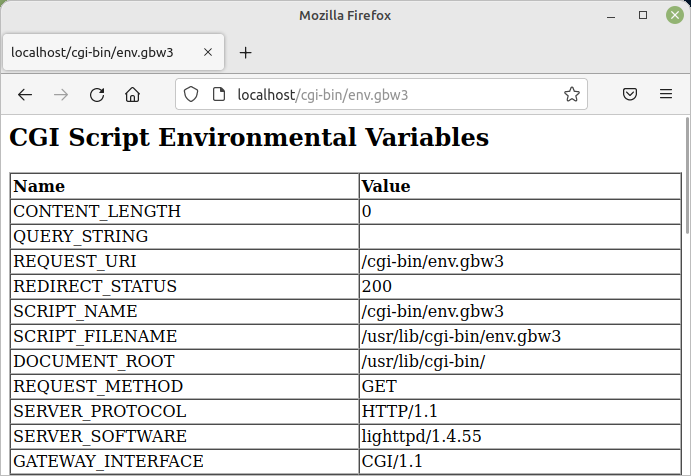Viewport: 691px width, 476px height.
Task: Click the browser Back arrow button
Action: [x=25, y=95]
